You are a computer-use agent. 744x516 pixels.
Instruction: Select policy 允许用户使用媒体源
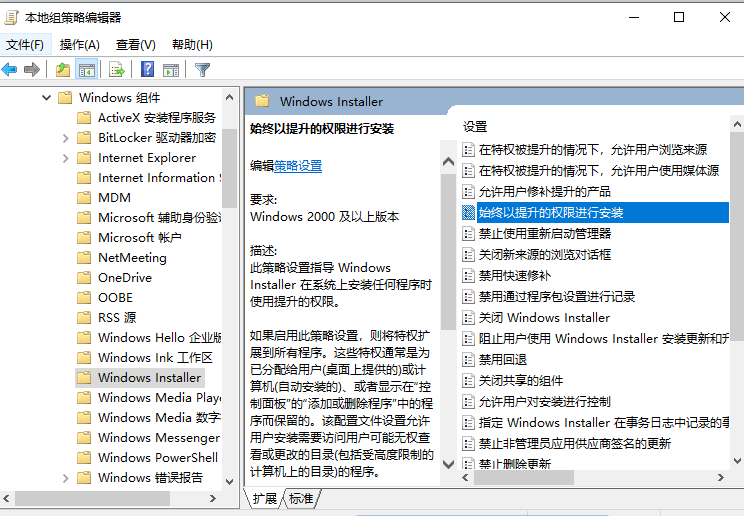(x=591, y=170)
